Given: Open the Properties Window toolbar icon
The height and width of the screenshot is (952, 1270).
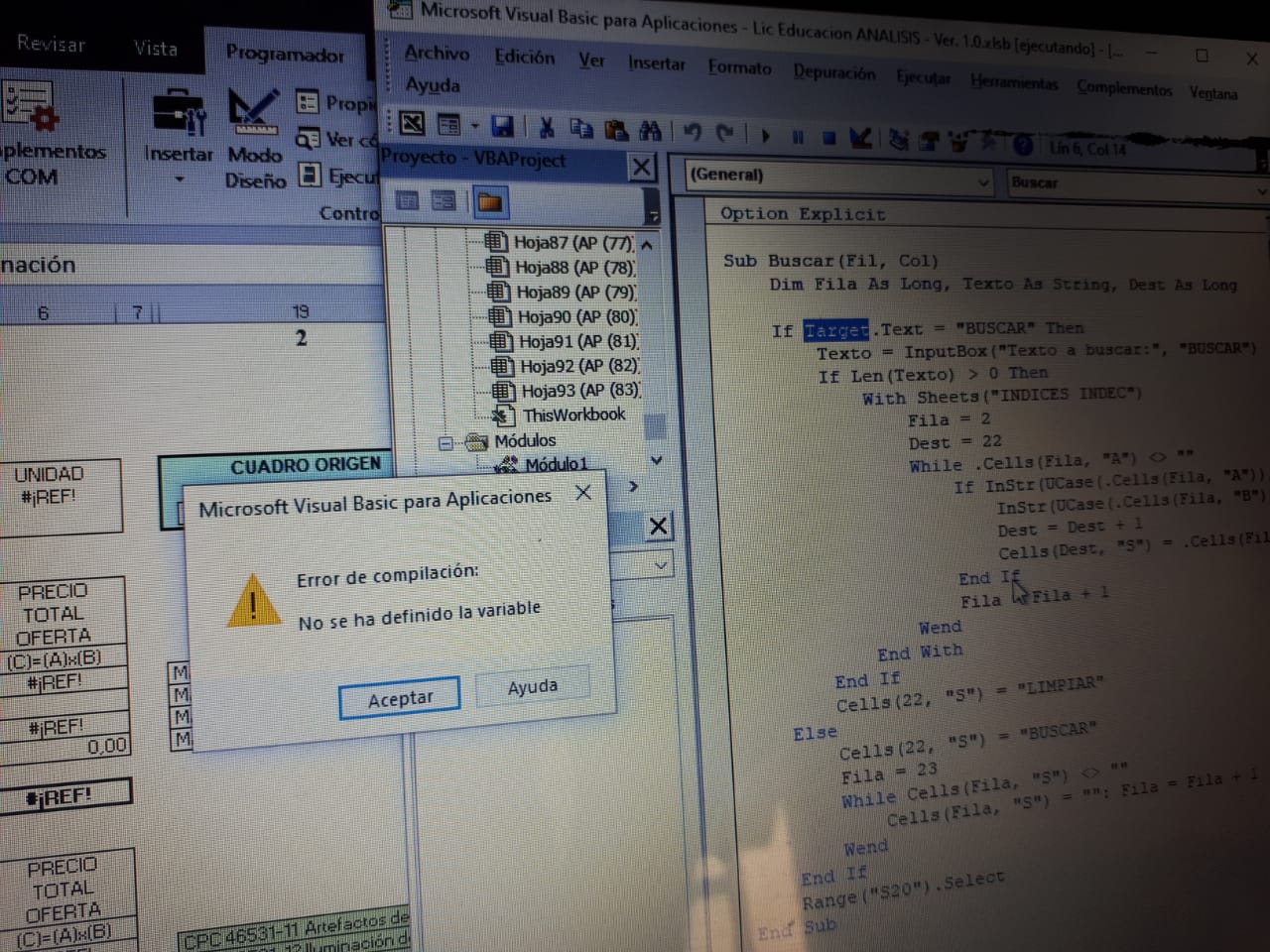Looking at the screenshot, I should [x=929, y=142].
